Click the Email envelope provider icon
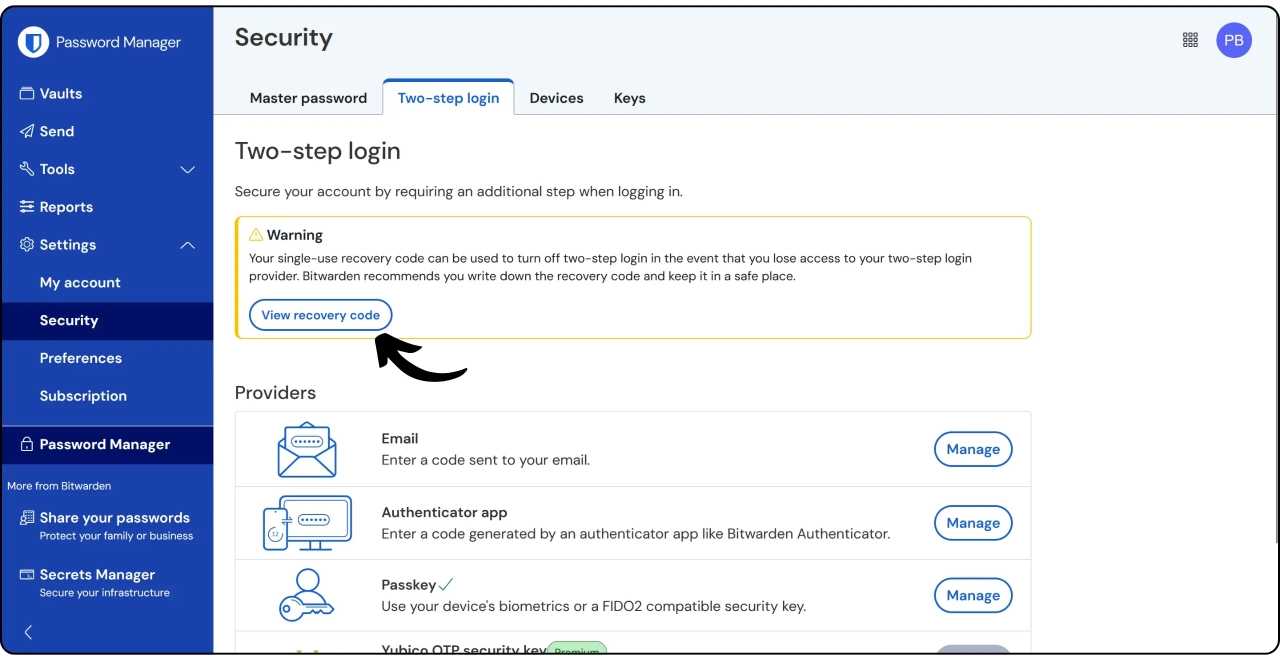This screenshot has height=660, width=1280. tap(307, 449)
